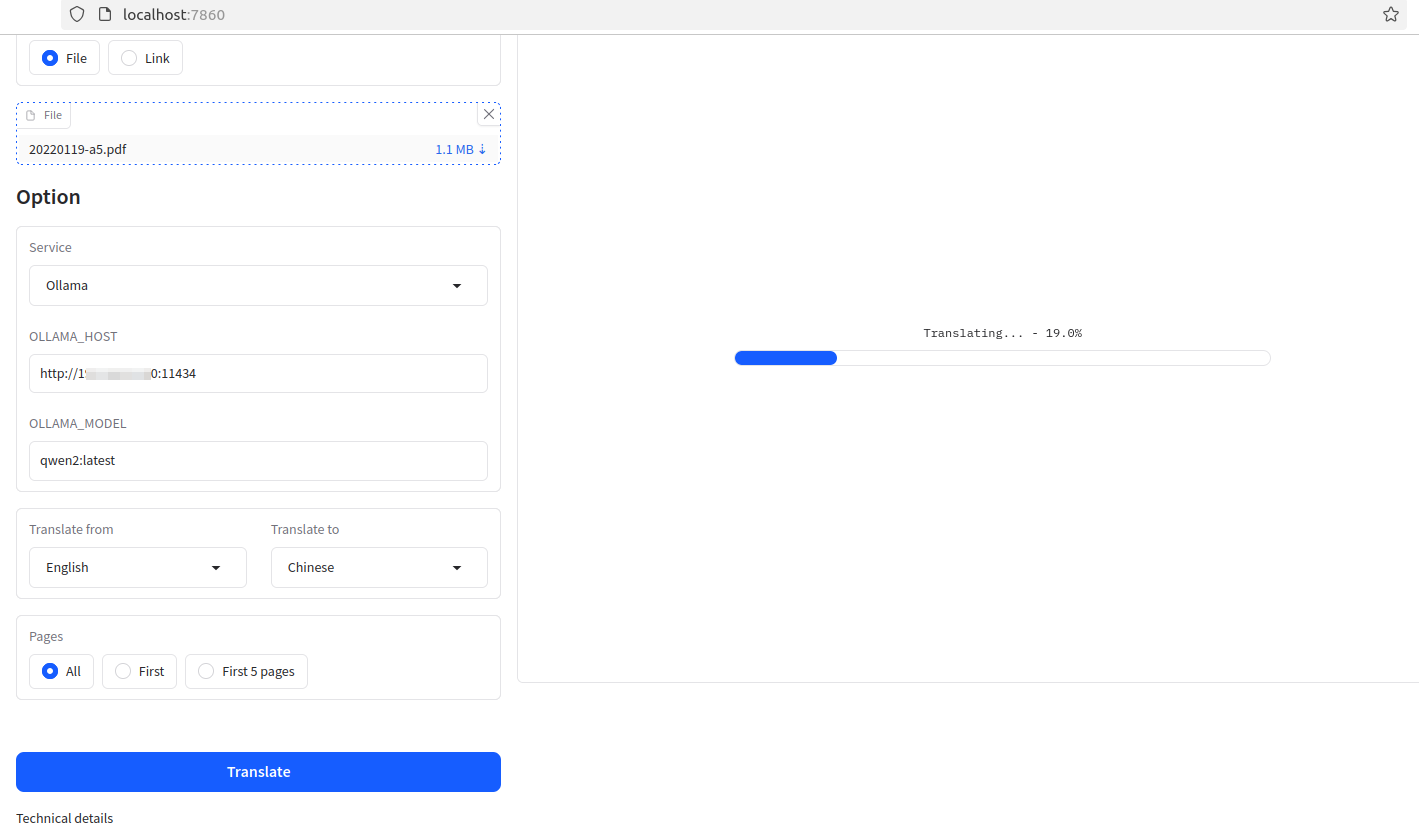Open the Translate to Chinese dropdown
This screenshot has height=833, width=1419.
click(378, 567)
